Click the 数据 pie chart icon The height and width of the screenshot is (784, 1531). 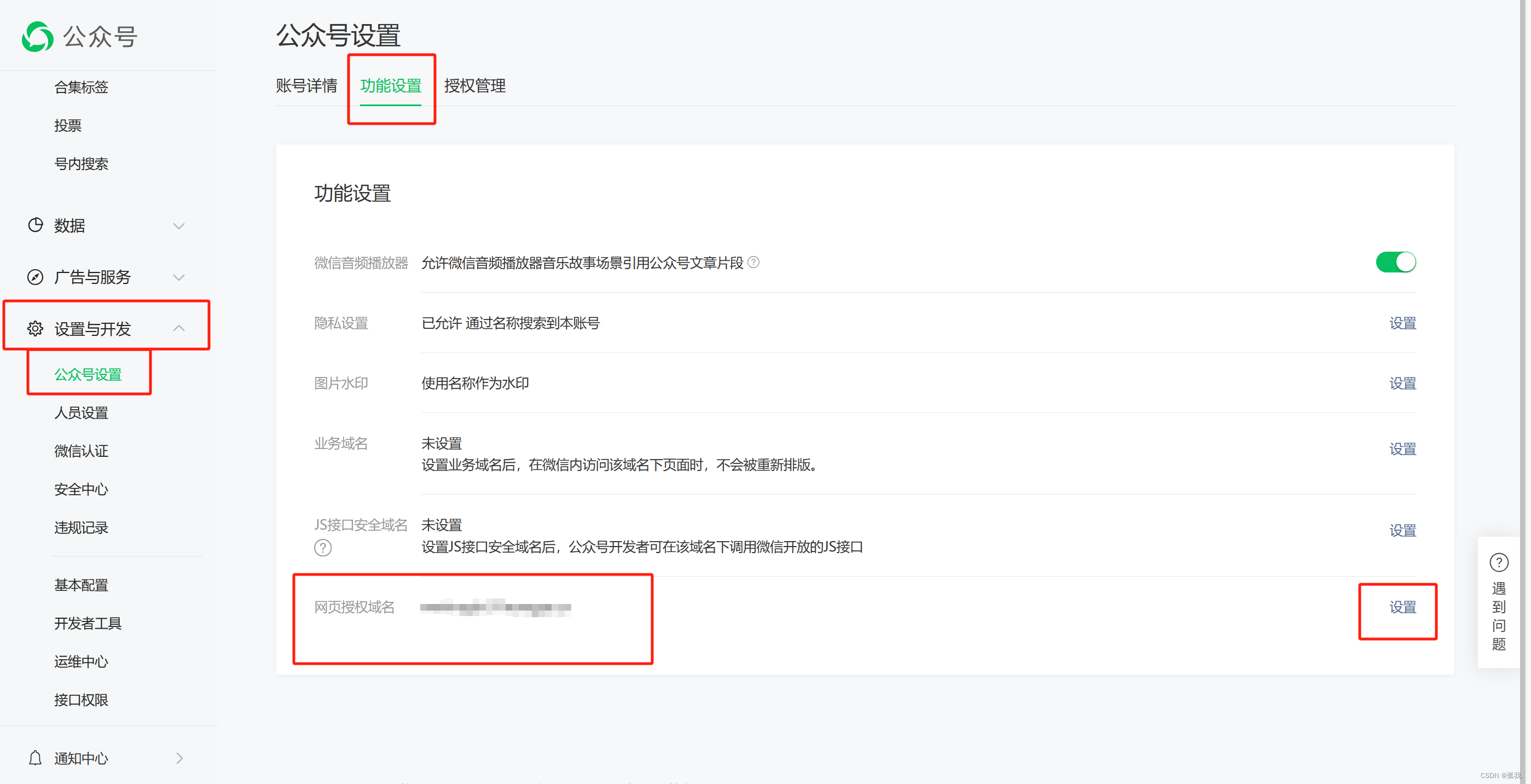36,225
